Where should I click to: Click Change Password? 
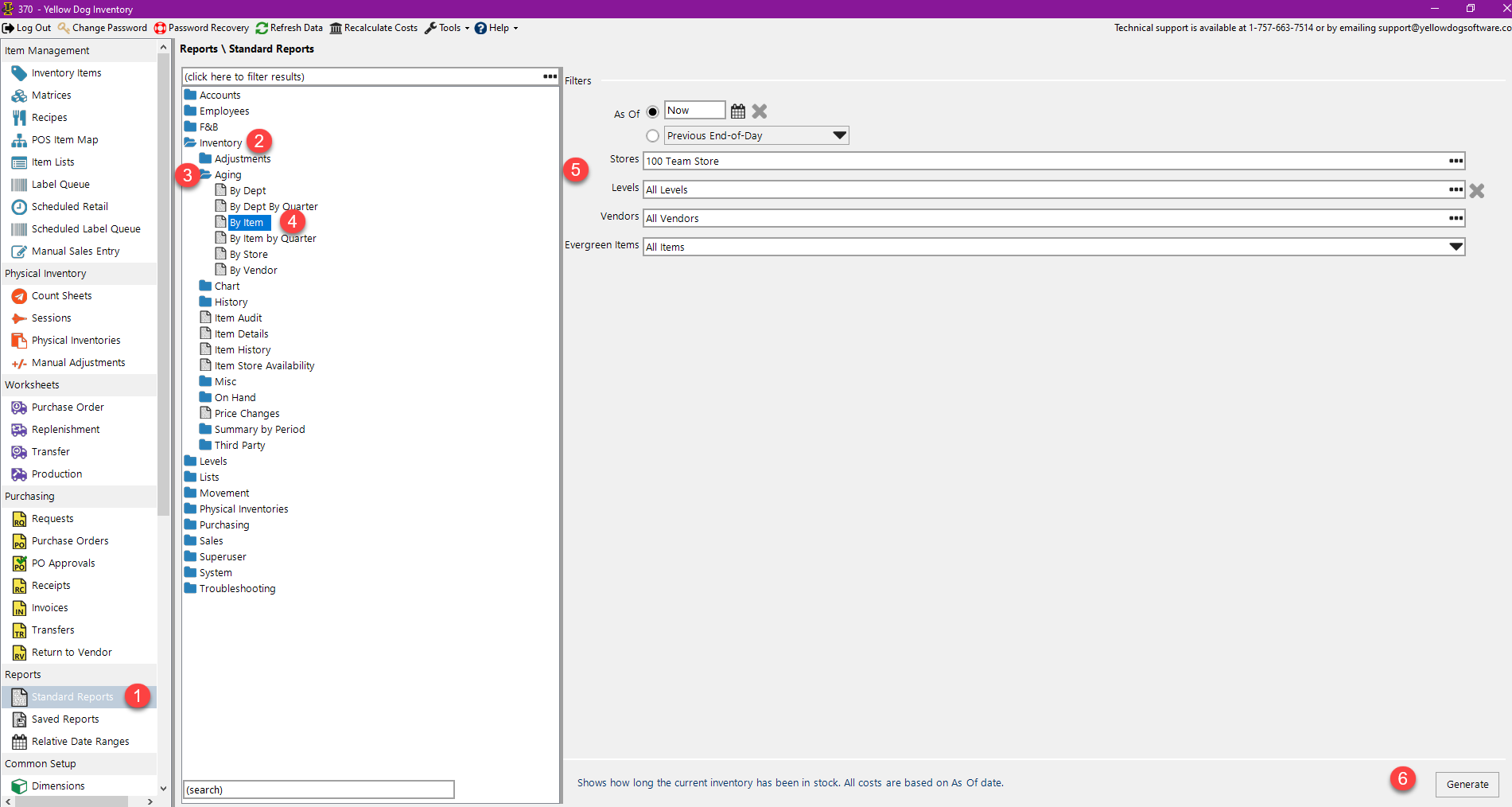click(103, 28)
